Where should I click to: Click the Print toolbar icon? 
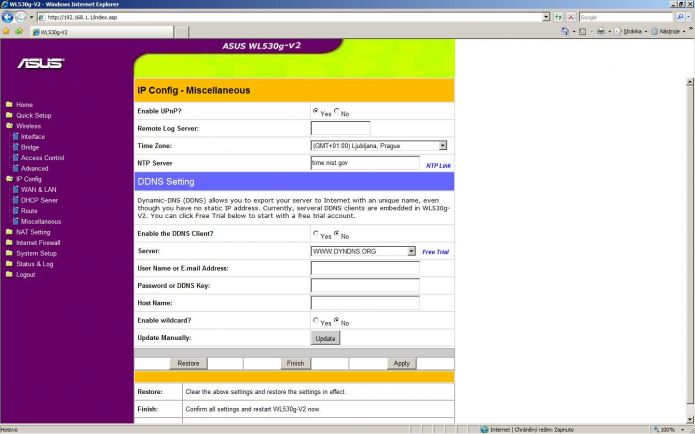601,31
